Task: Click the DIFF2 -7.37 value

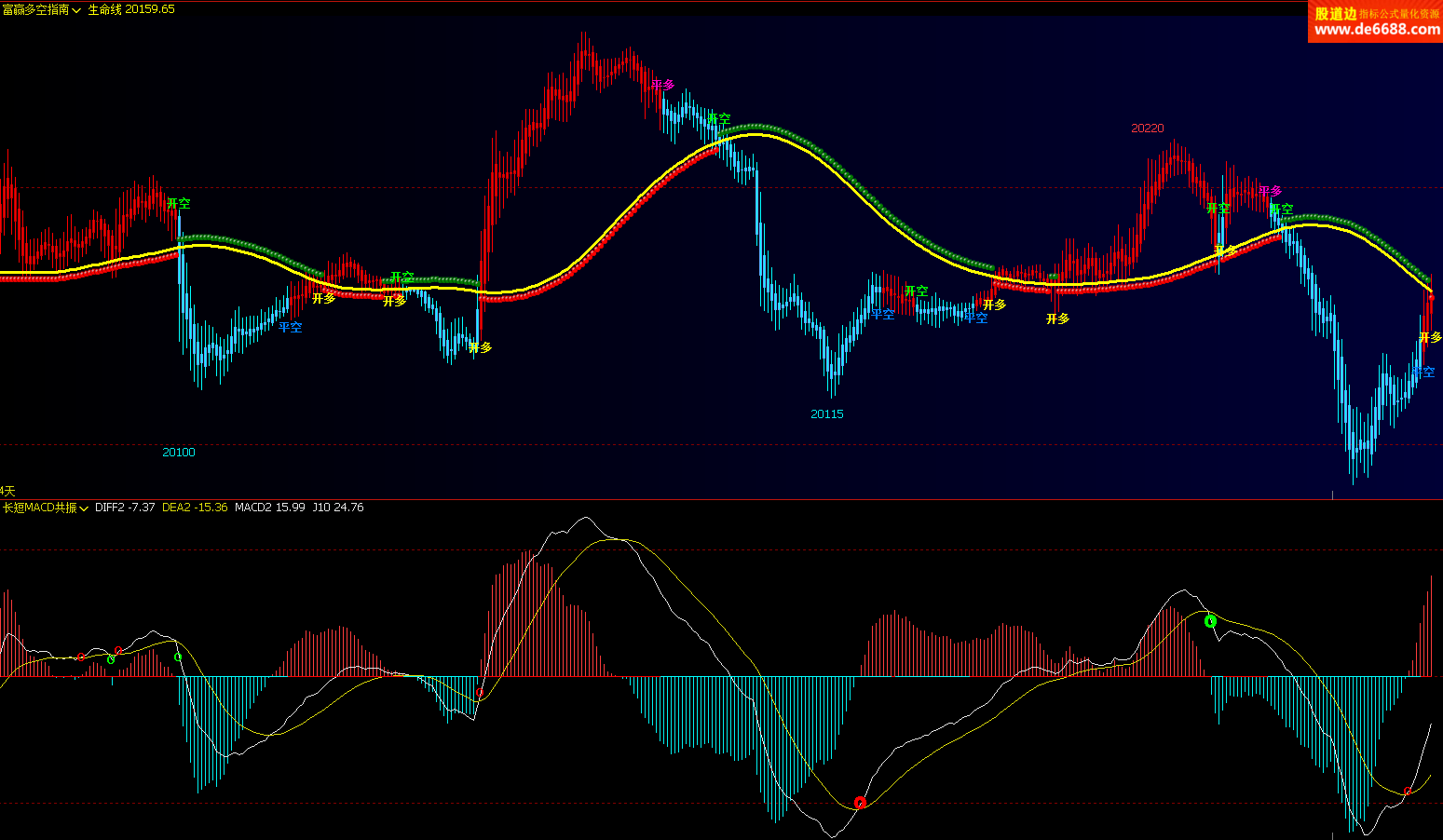Action: click(x=125, y=508)
